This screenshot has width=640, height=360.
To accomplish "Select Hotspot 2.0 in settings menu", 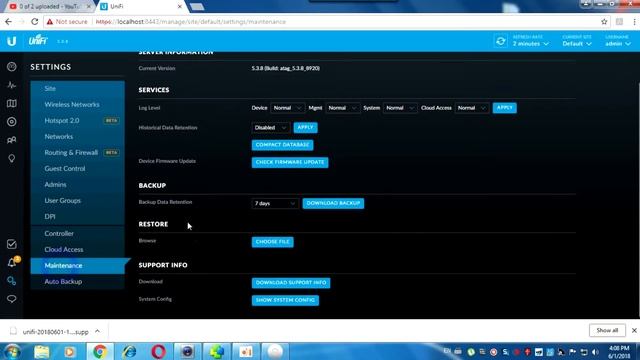I will click(78, 120).
